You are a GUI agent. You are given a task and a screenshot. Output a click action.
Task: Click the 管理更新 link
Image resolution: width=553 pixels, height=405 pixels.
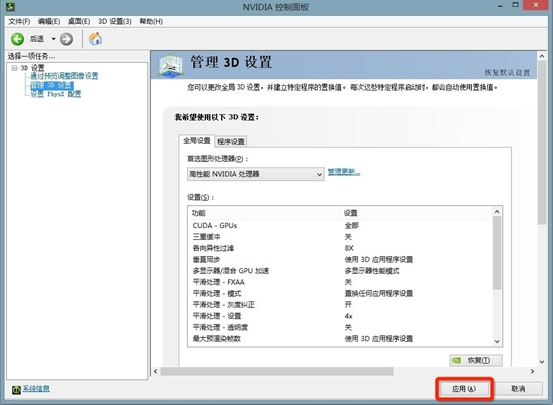point(344,172)
